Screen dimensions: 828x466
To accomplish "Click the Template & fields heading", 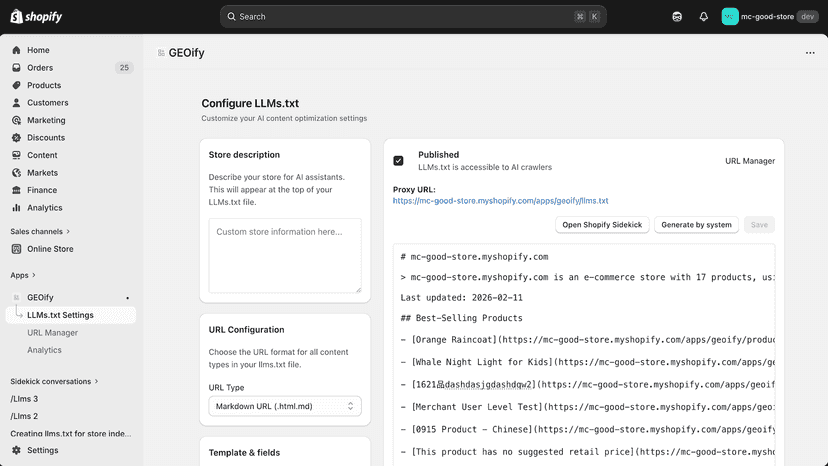I will click(x=244, y=453).
